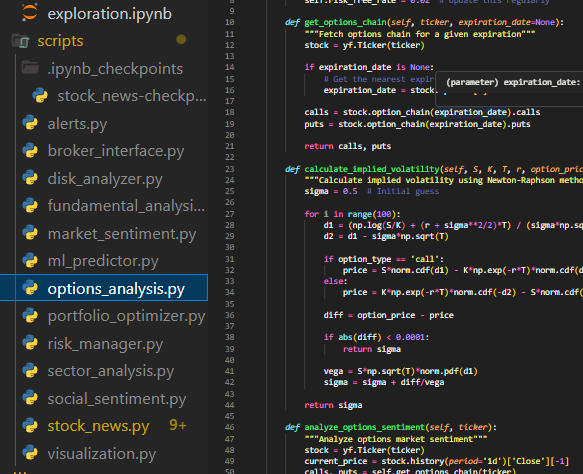Open visualization.py
This screenshot has width=583, height=474.
click(x=102, y=454)
